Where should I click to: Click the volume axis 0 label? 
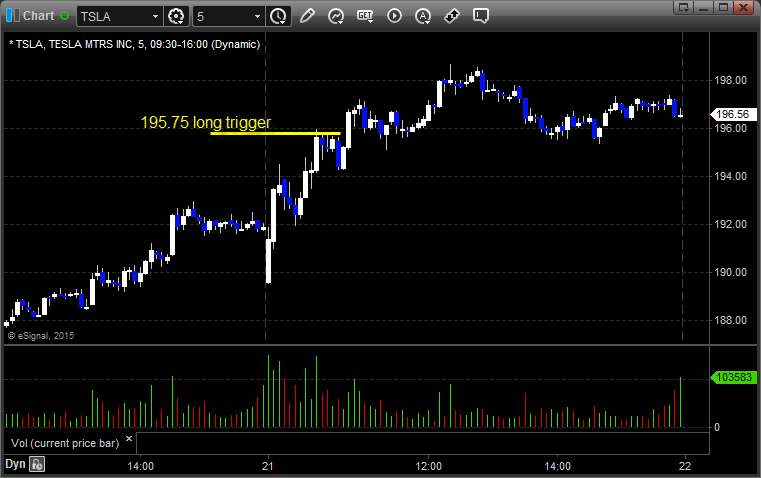click(x=717, y=428)
